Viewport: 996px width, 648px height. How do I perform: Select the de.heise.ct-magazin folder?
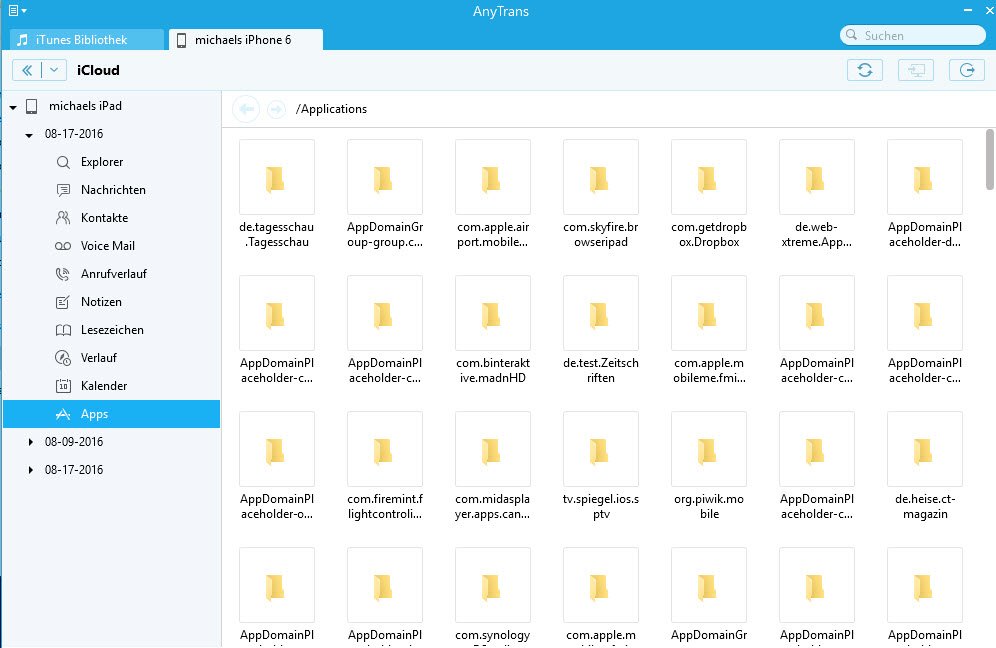[x=925, y=466]
